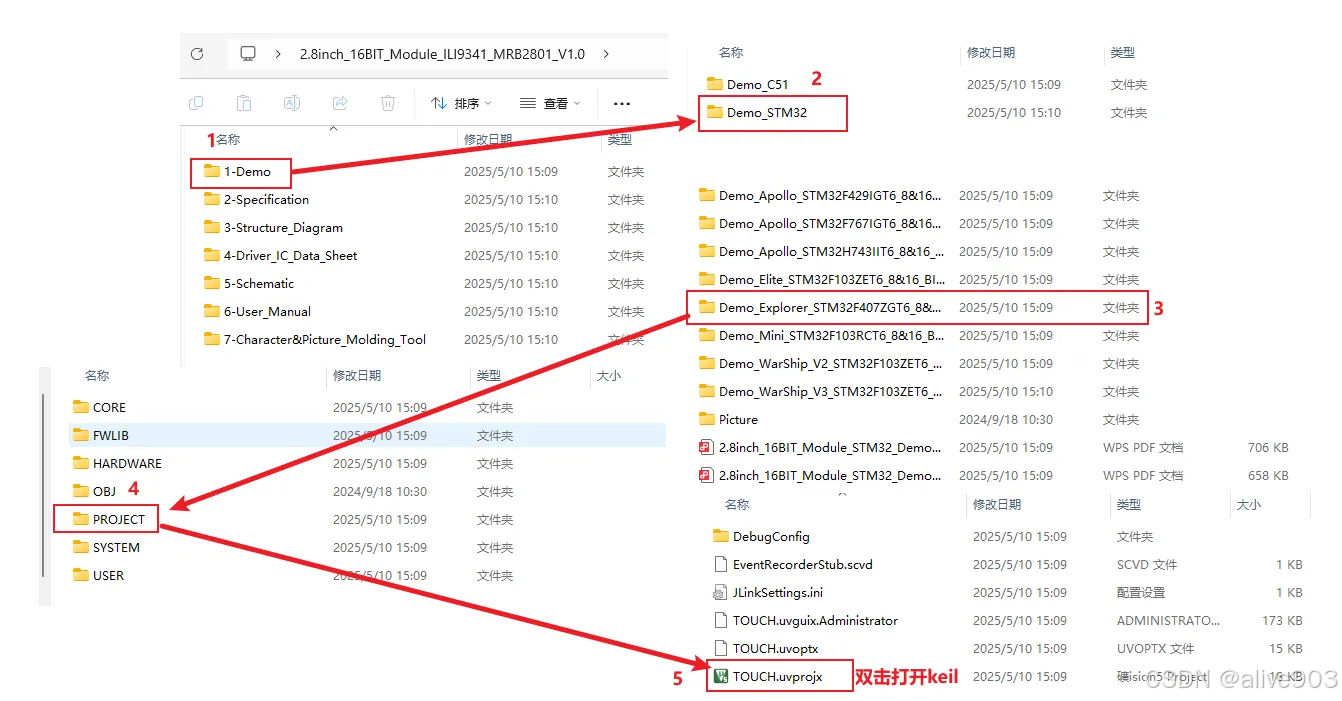Viewport: 1342px width, 701px height.
Task: Select the Picture folder
Action: [x=728, y=420]
